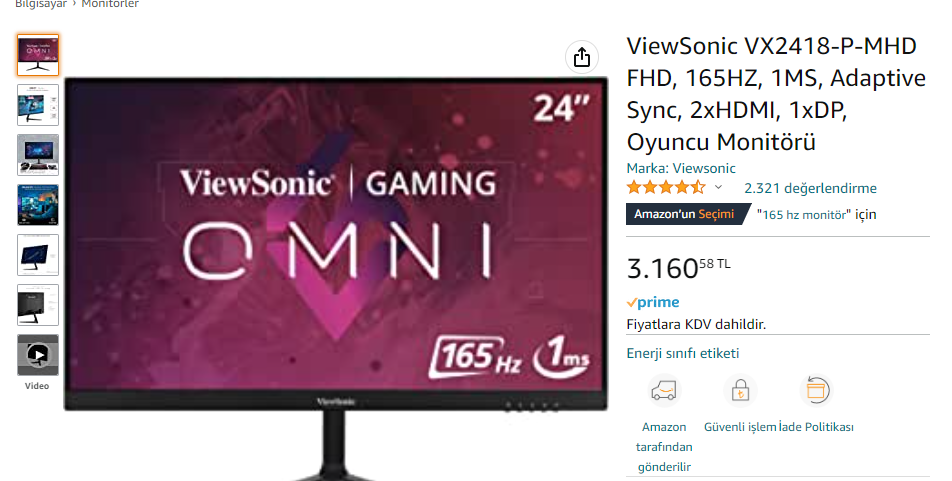Open the 2.321 değerlendirme reviews link
The width and height of the screenshot is (952, 481).
(x=811, y=188)
